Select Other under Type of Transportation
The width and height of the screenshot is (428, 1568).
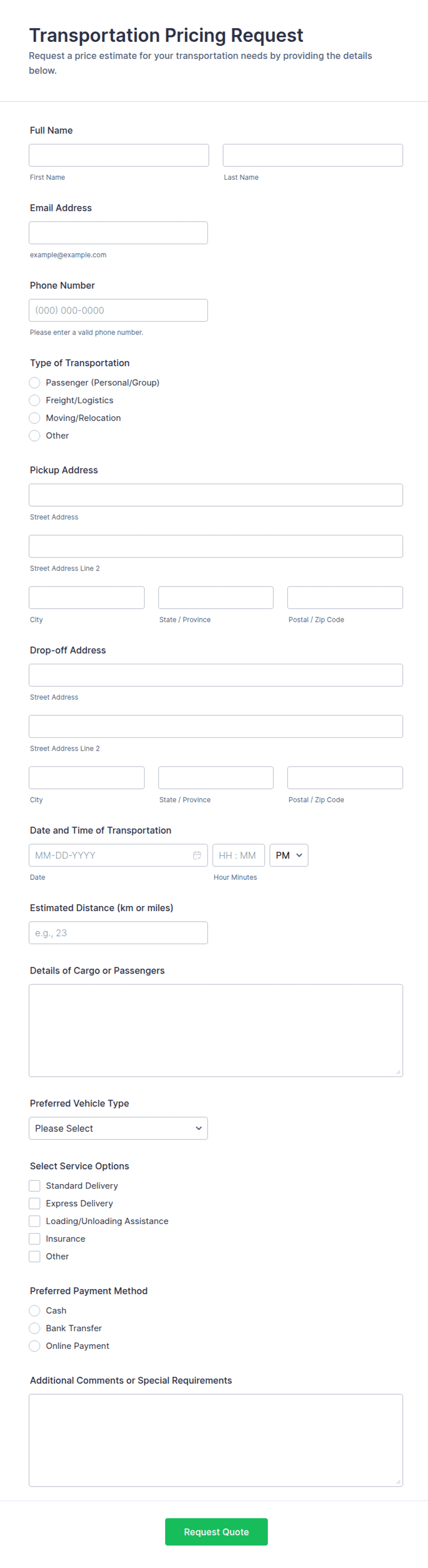35,435
